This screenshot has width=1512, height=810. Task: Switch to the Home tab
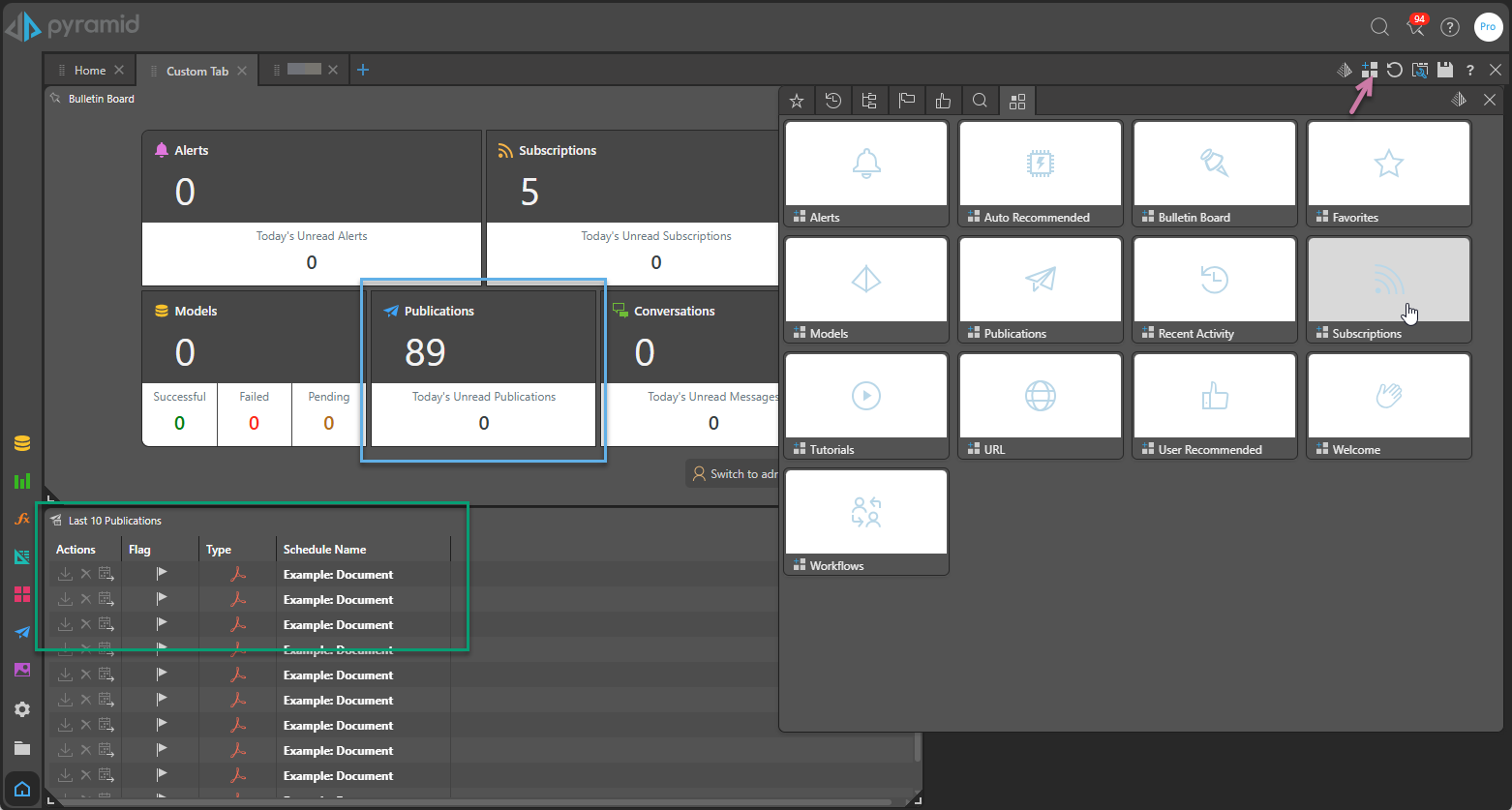pos(90,71)
